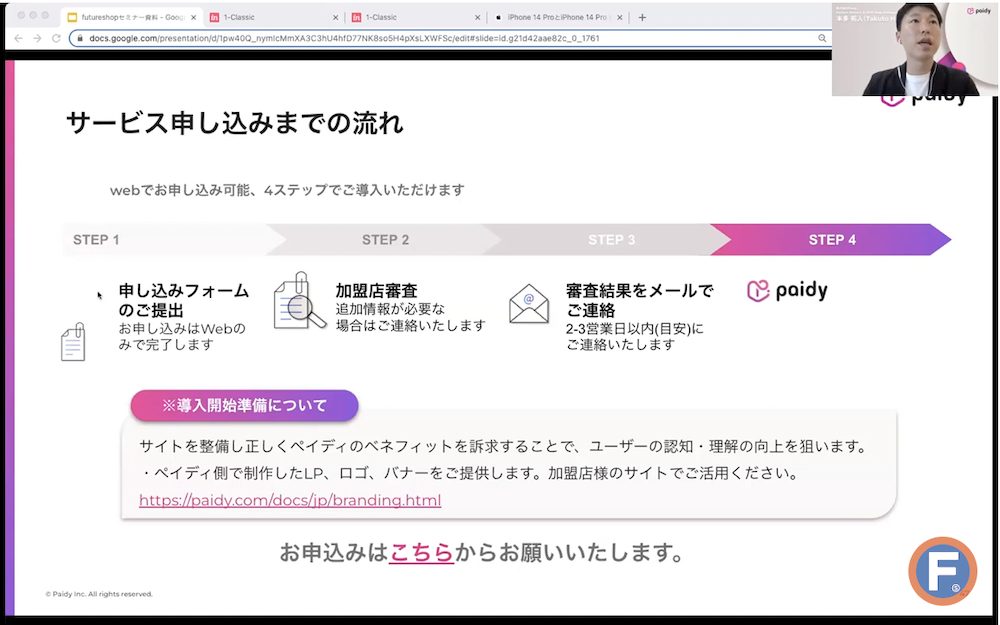The image size is (1000, 625).
Task: Close the second 1-Classic tab
Action: pos(478,17)
